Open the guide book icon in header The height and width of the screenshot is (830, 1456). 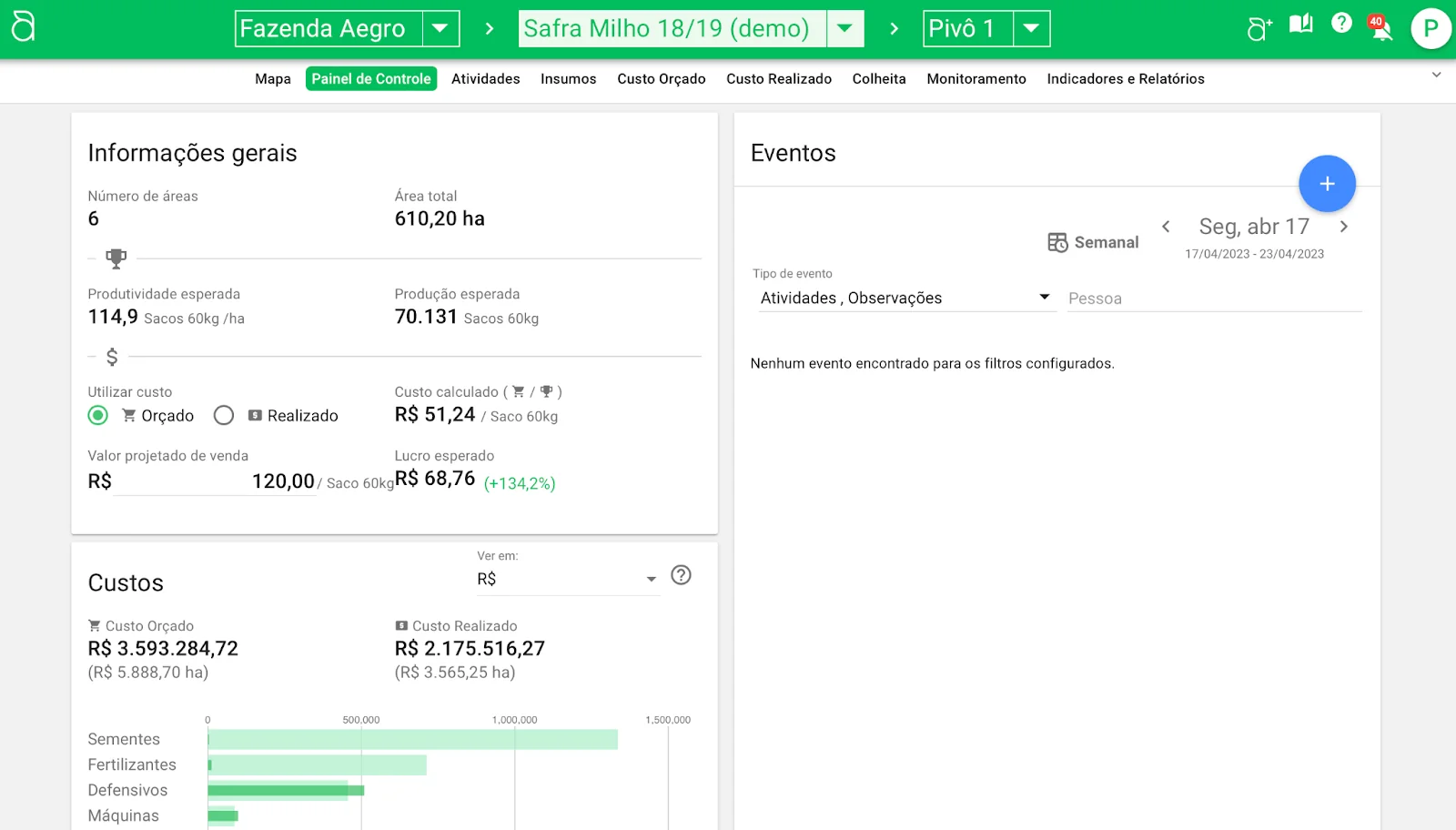tap(1301, 25)
